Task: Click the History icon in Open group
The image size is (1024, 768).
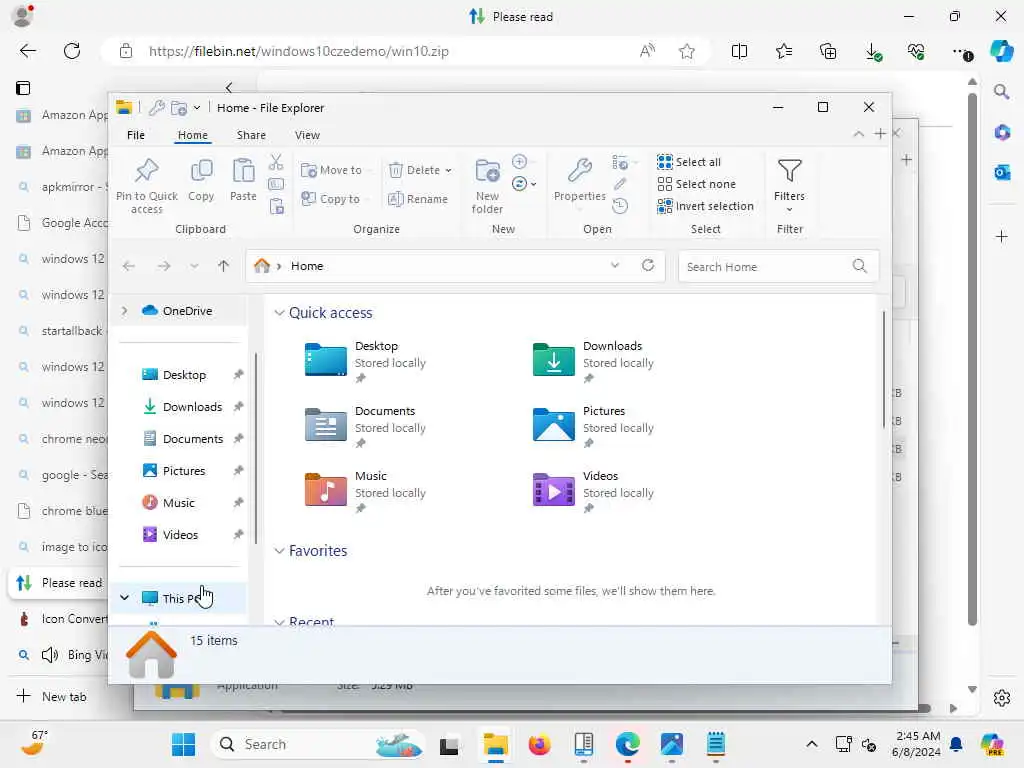Action: point(620,206)
